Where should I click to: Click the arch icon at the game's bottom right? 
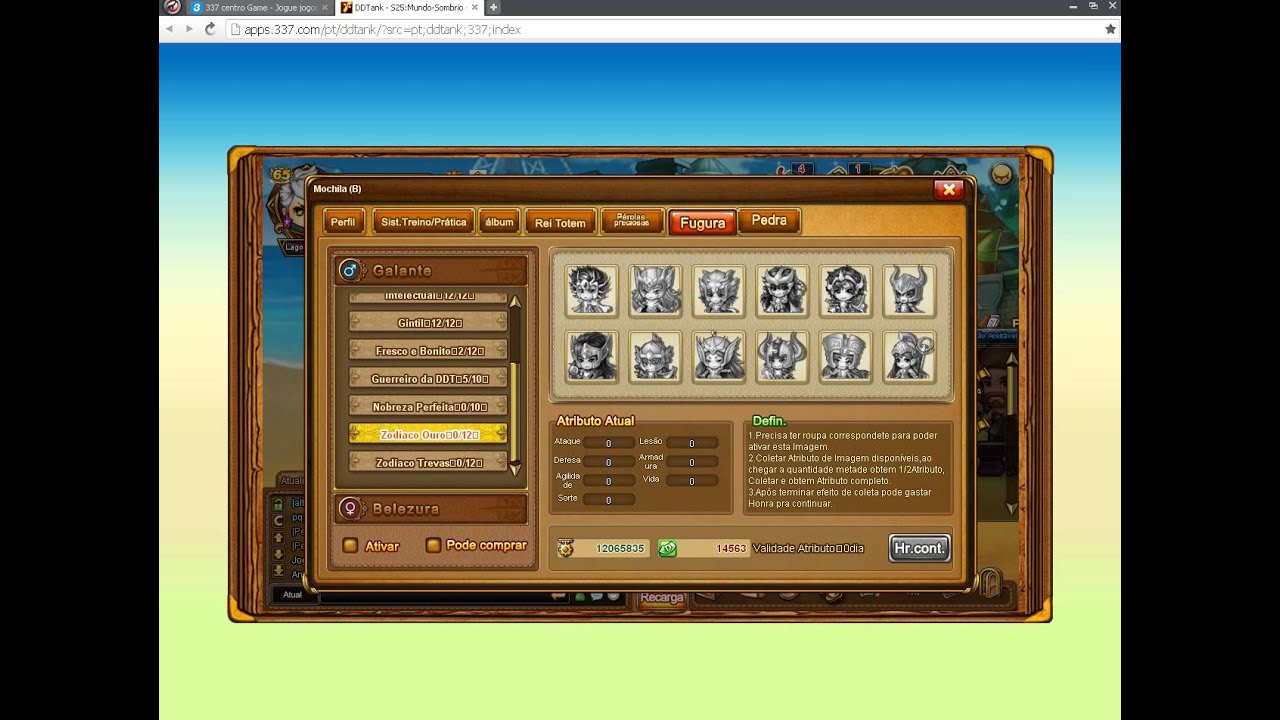click(989, 583)
